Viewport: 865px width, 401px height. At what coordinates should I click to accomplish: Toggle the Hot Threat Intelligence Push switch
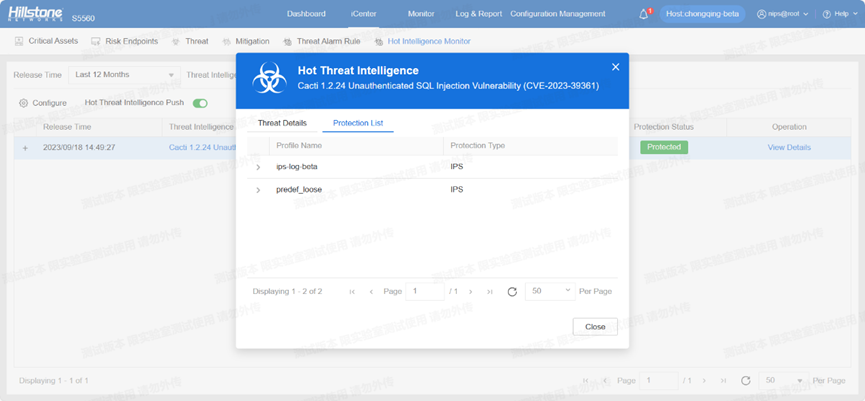pyautogui.click(x=200, y=103)
